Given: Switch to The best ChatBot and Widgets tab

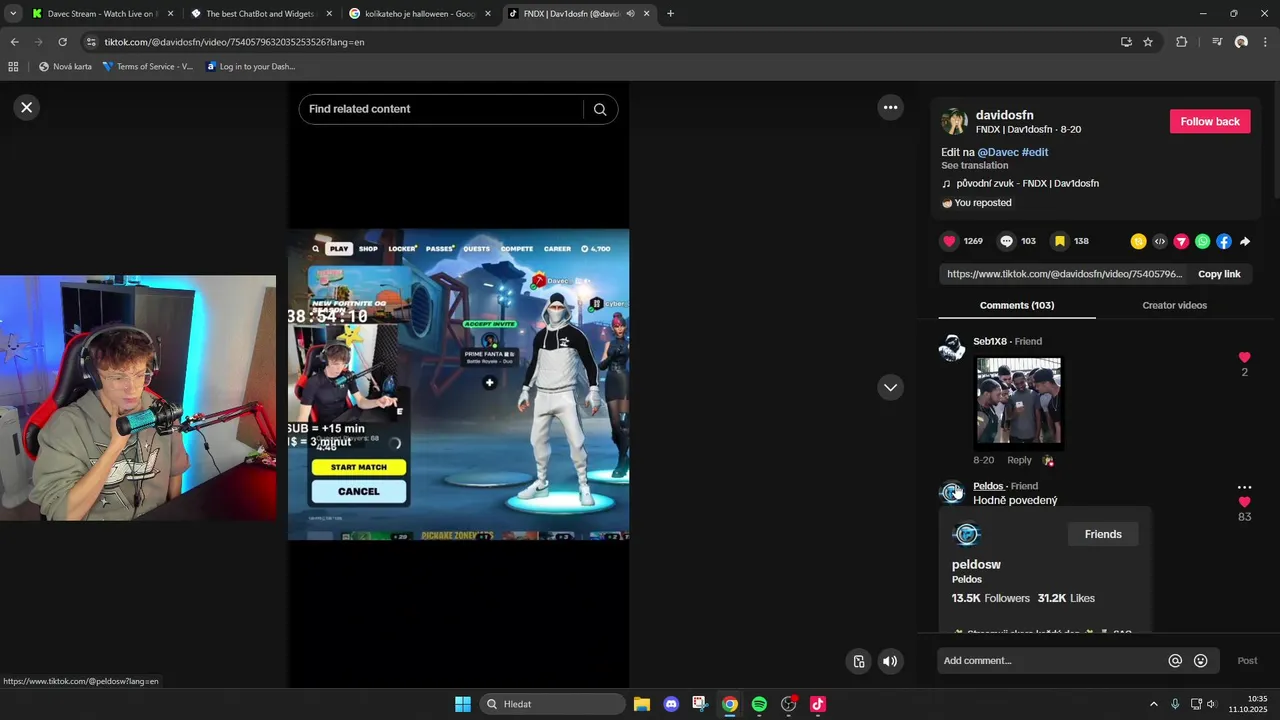Looking at the screenshot, I should click(x=260, y=14).
